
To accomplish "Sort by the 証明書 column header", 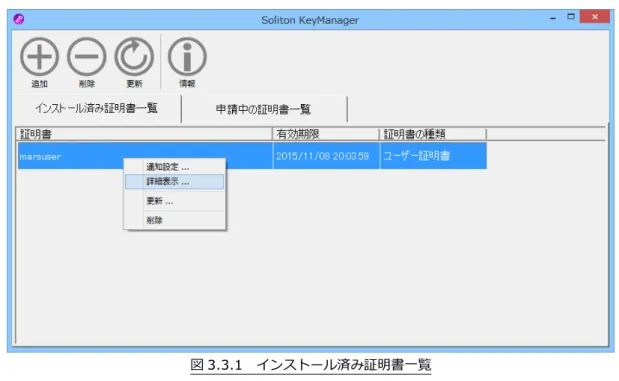I will tap(144, 134).
